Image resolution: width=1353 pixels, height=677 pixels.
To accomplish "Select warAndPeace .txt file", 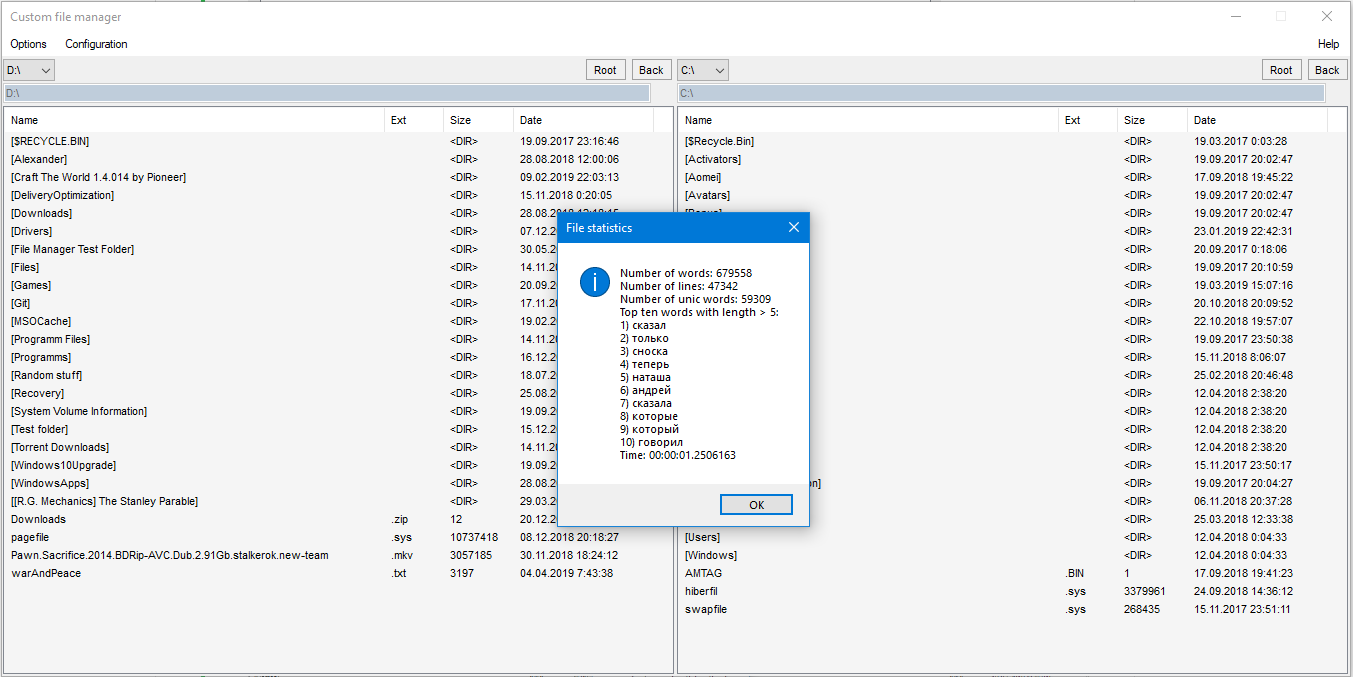I will [x=46, y=574].
